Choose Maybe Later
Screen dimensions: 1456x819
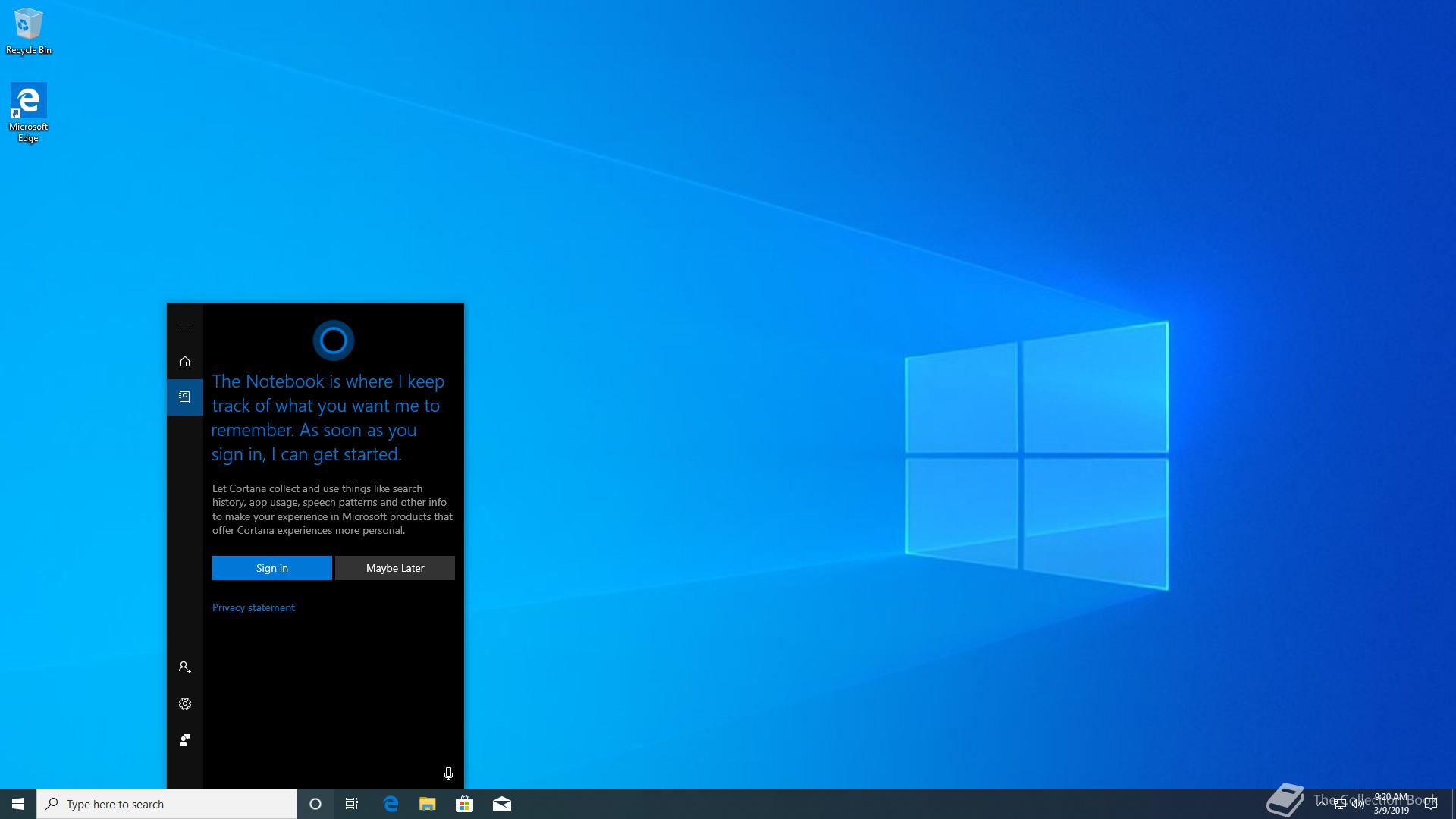point(395,568)
